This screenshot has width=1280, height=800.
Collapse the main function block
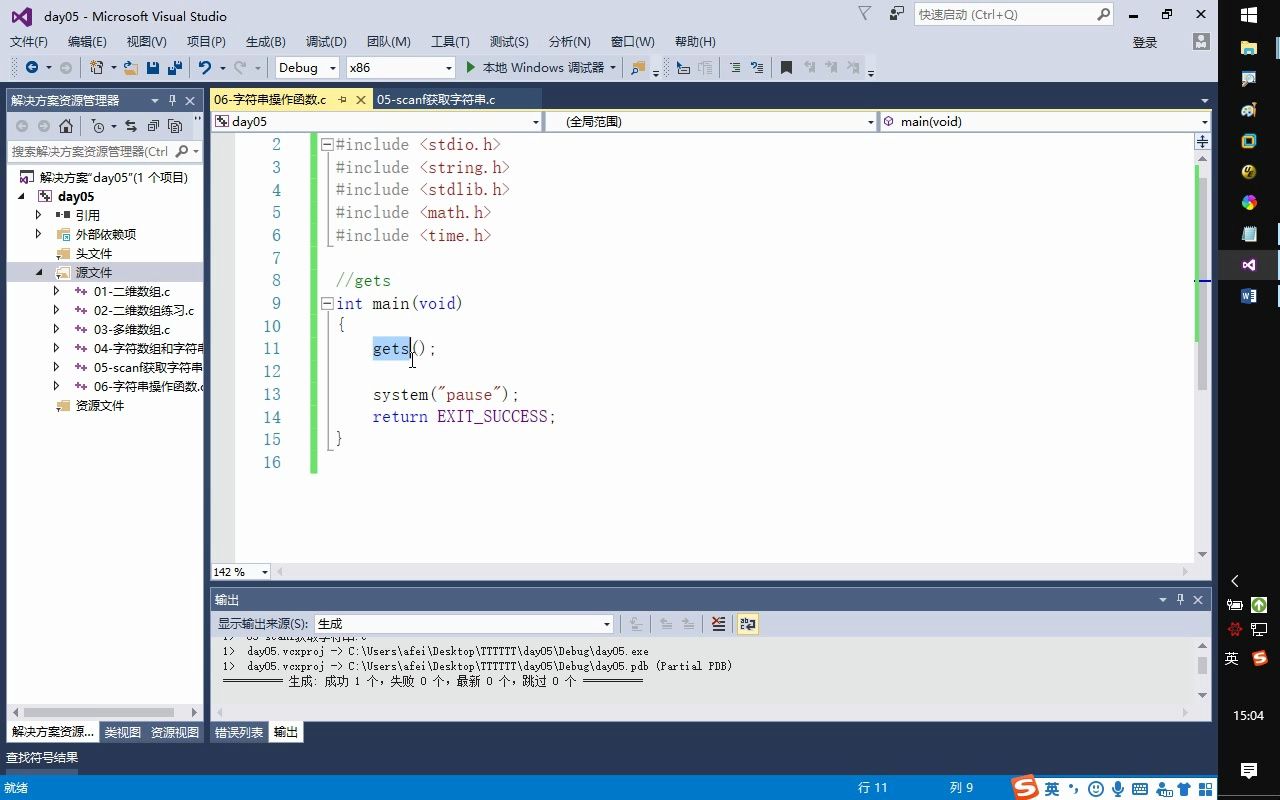point(326,303)
